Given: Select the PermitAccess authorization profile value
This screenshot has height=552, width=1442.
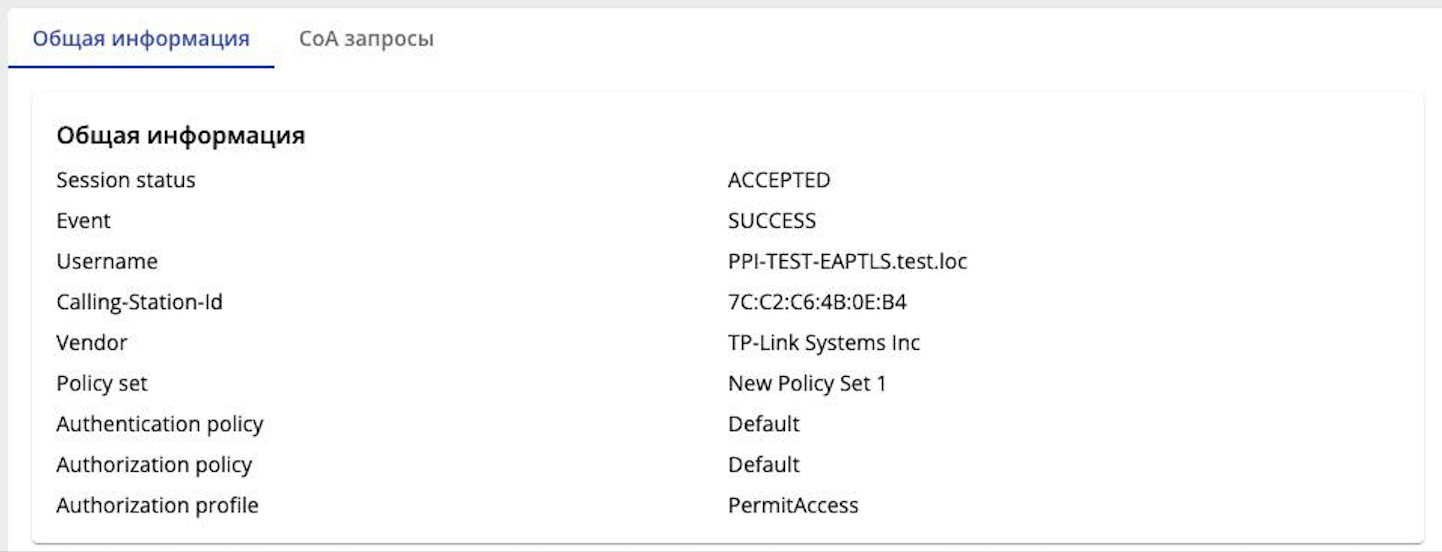Looking at the screenshot, I should [x=793, y=506].
